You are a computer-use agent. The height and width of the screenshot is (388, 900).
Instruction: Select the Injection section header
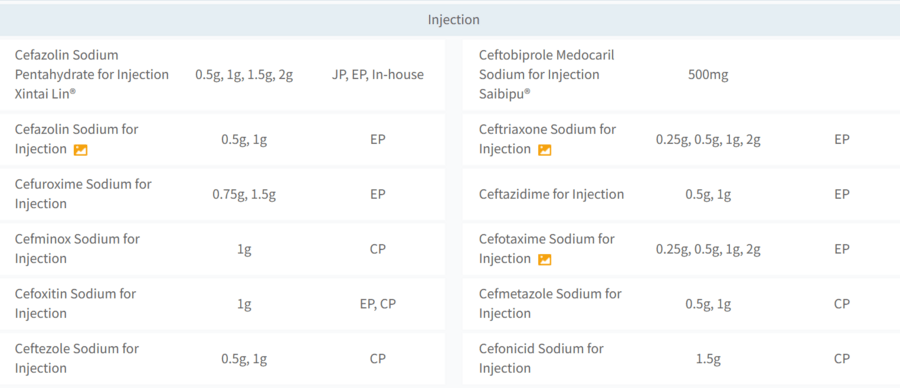coord(453,20)
